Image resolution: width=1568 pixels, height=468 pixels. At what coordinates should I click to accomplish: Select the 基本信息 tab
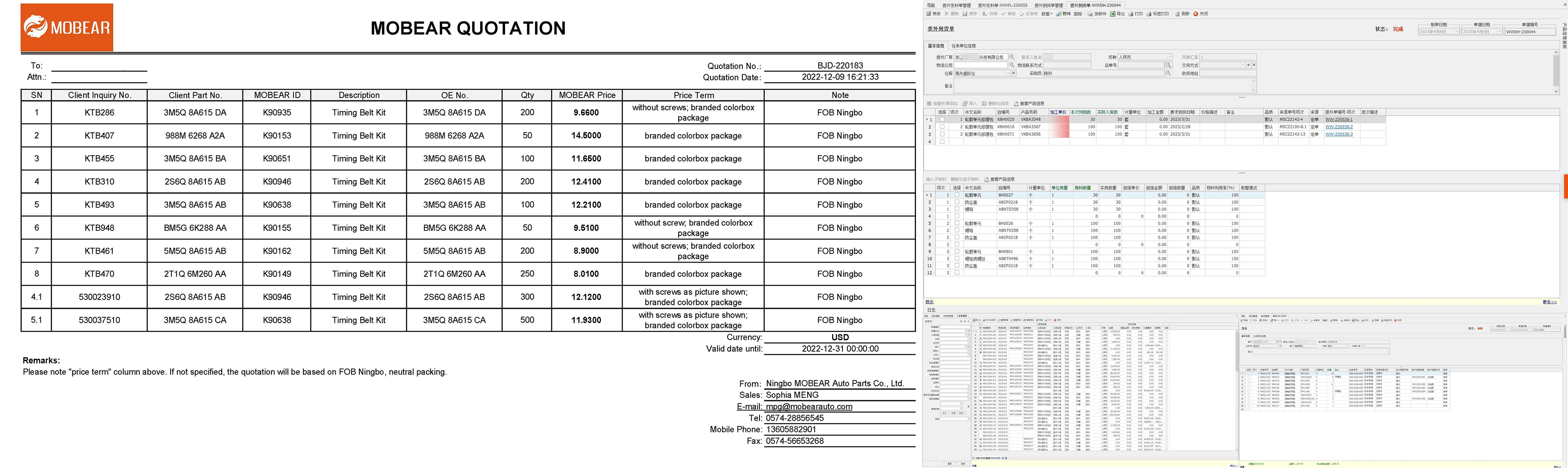[x=935, y=46]
